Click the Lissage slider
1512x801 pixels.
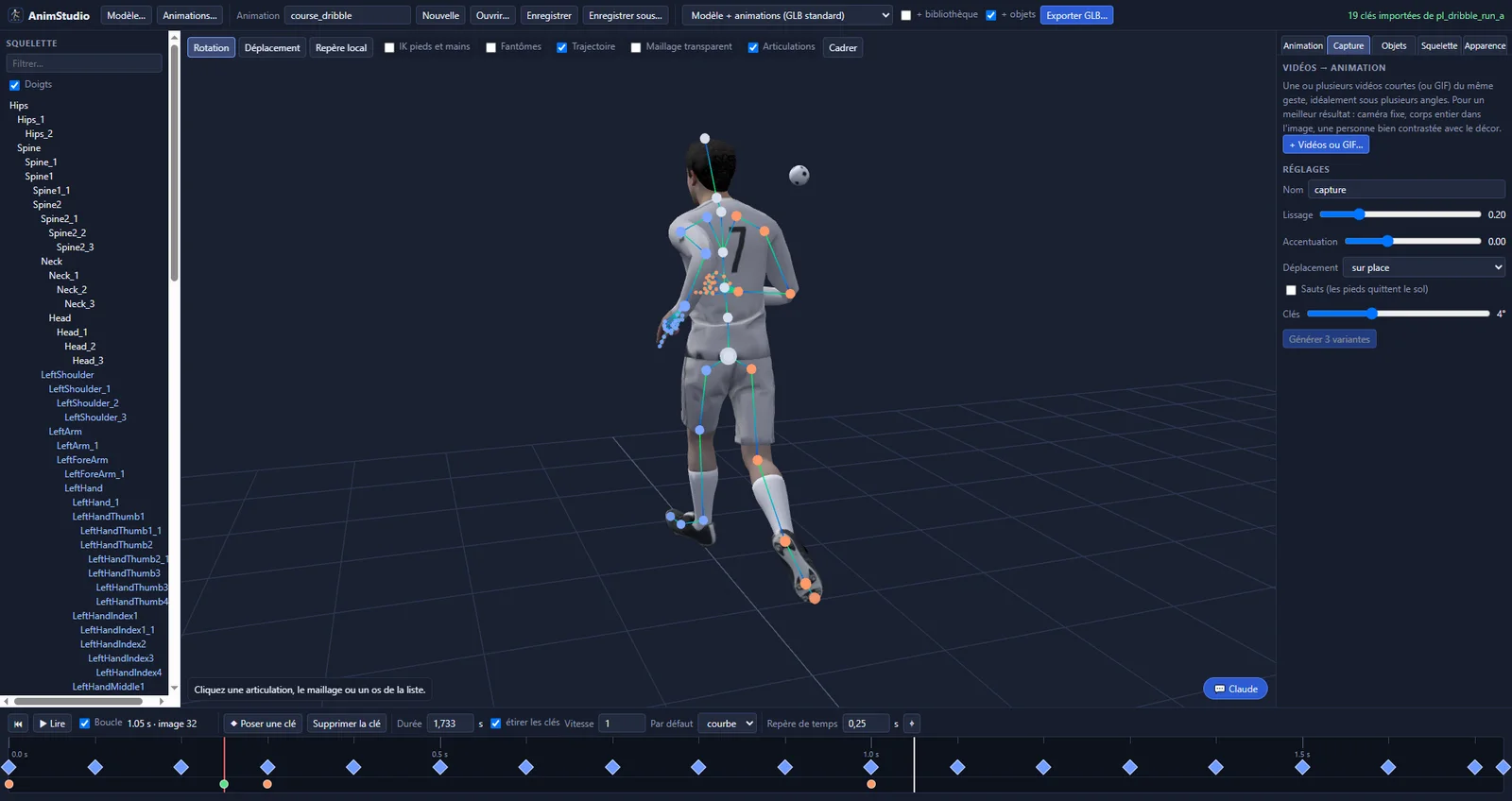coord(1400,214)
